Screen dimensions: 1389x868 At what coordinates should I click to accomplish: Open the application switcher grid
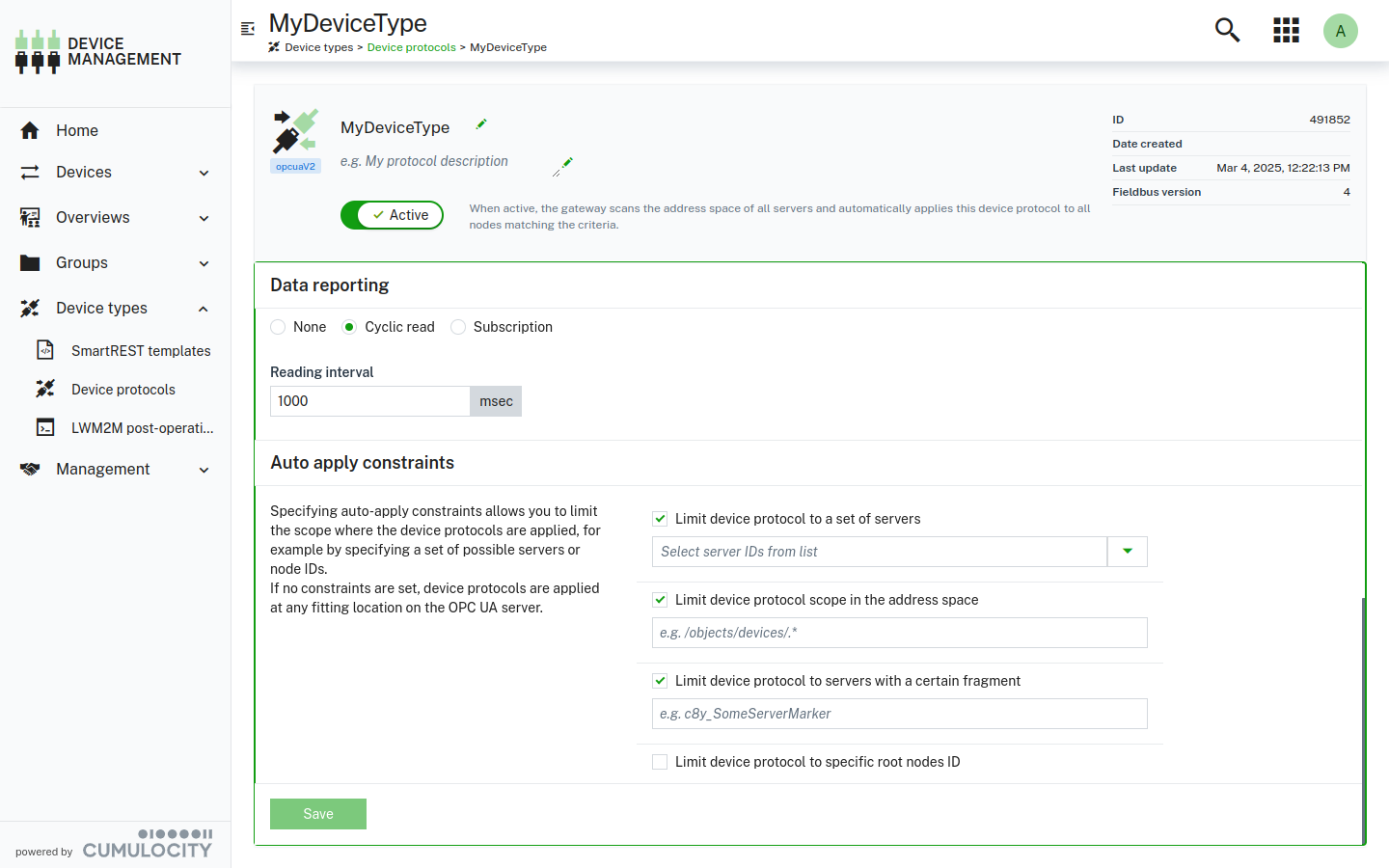[1286, 31]
